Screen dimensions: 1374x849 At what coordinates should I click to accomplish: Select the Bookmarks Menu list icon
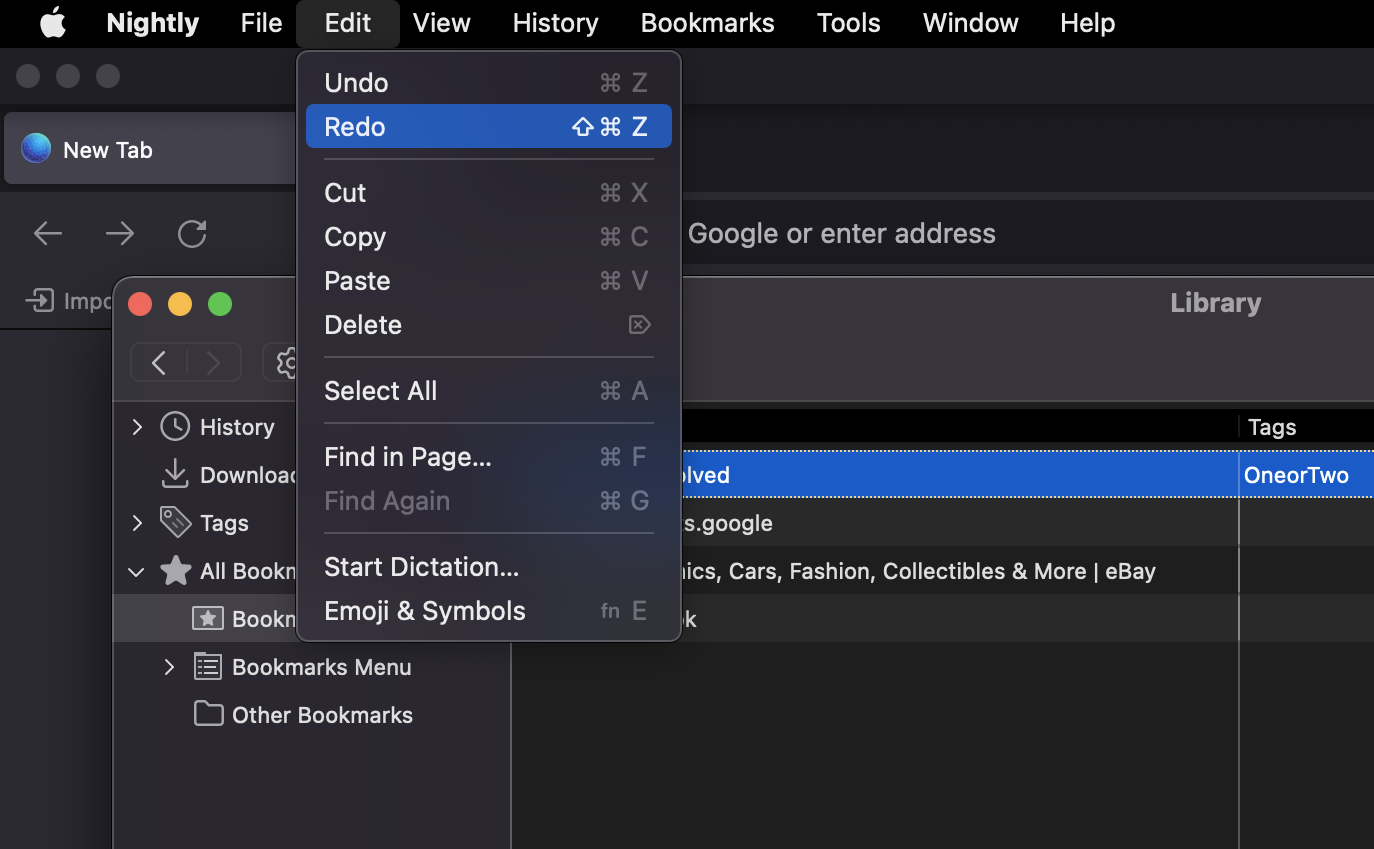[x=207, y=666]
